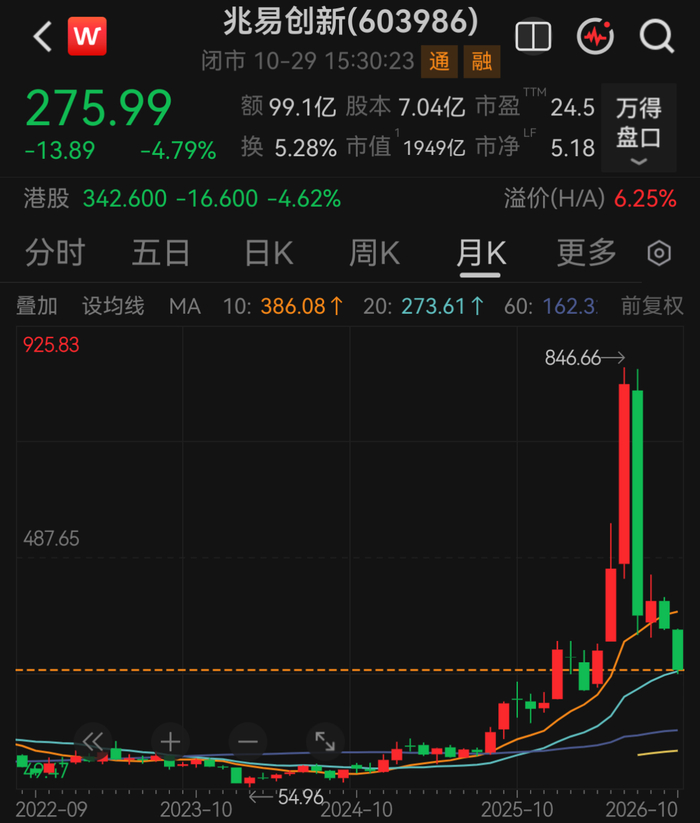Tap MA60 value 162.3
The image size is (700, 823).
pos(570,306)
